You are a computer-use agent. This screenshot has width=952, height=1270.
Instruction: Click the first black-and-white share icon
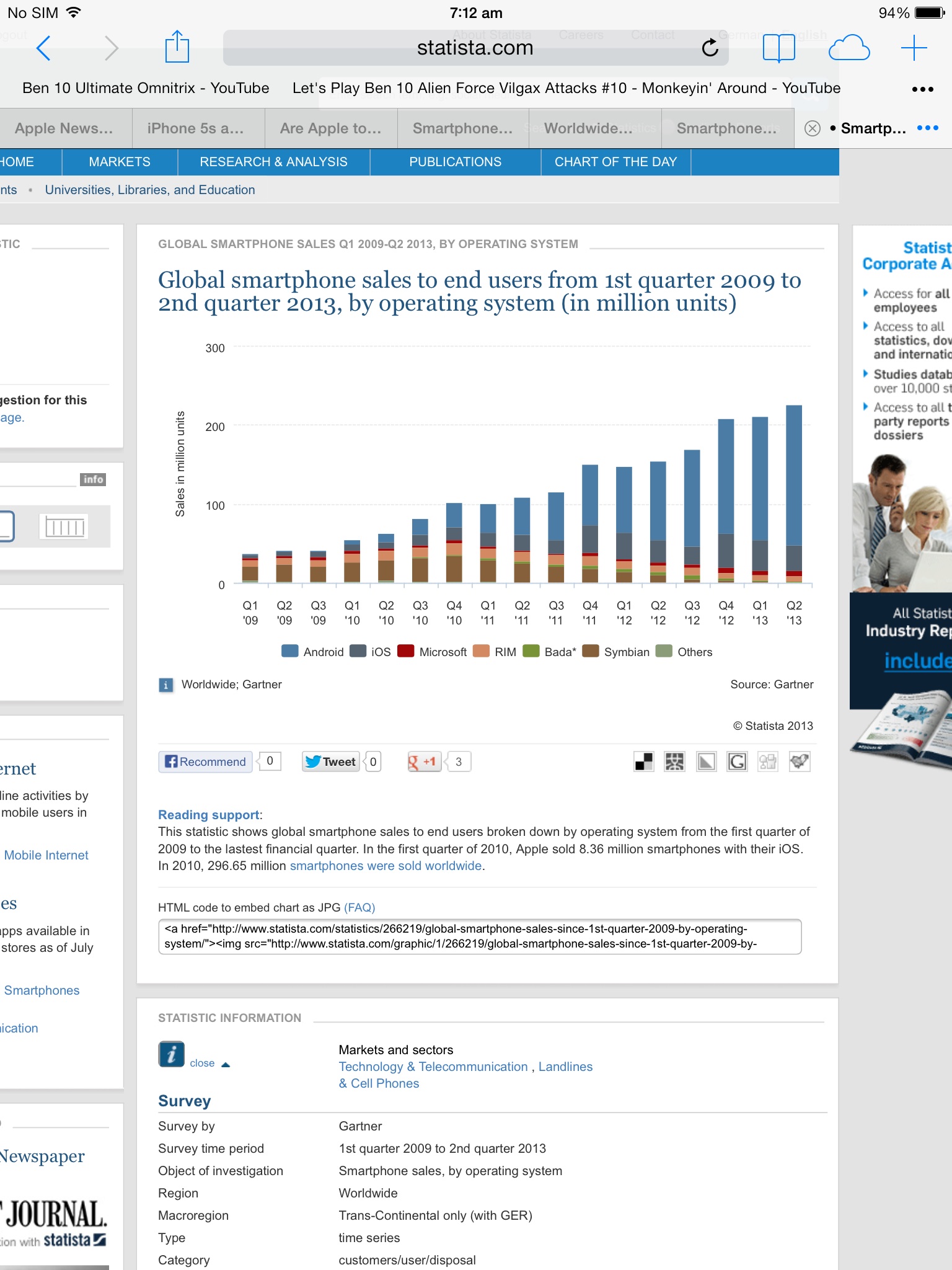643,762
